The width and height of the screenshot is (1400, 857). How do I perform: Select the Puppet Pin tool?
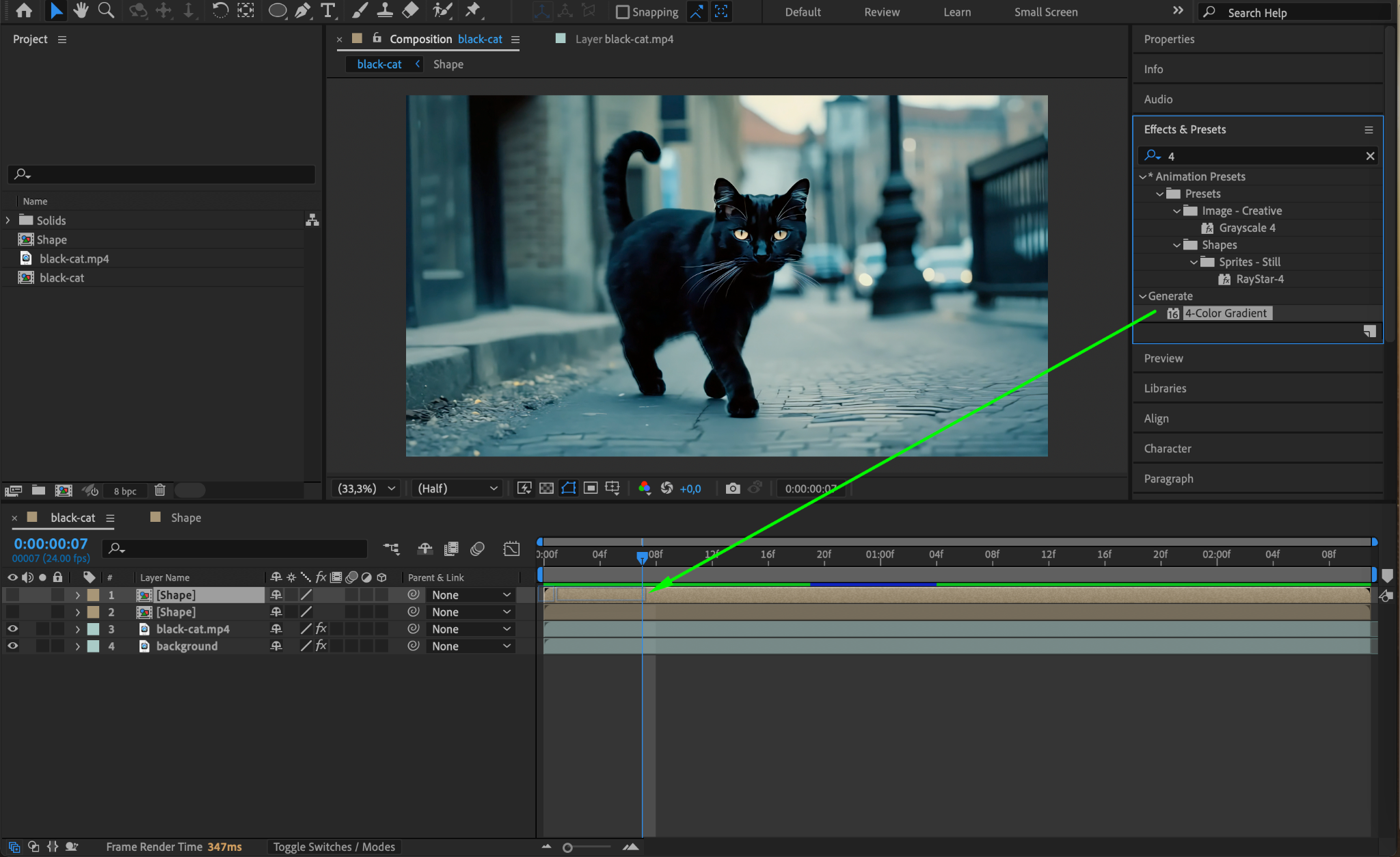[x=472, y=10]
